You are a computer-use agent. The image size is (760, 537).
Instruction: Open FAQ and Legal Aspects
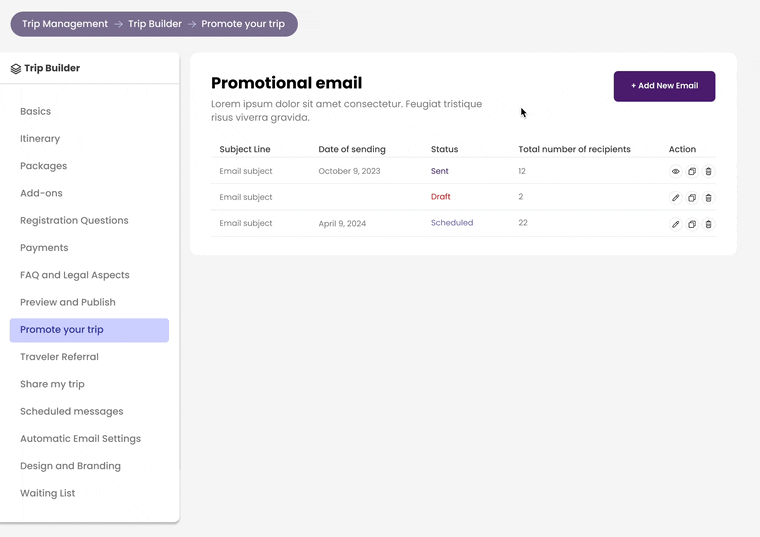pos(75,275)
